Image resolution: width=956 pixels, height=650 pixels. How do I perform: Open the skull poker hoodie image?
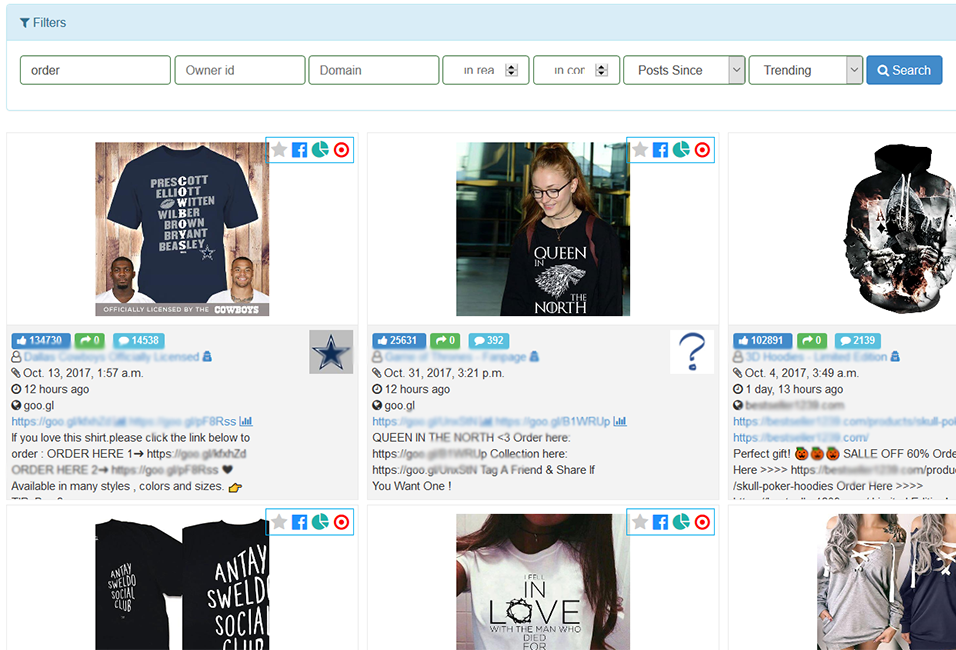900,229
